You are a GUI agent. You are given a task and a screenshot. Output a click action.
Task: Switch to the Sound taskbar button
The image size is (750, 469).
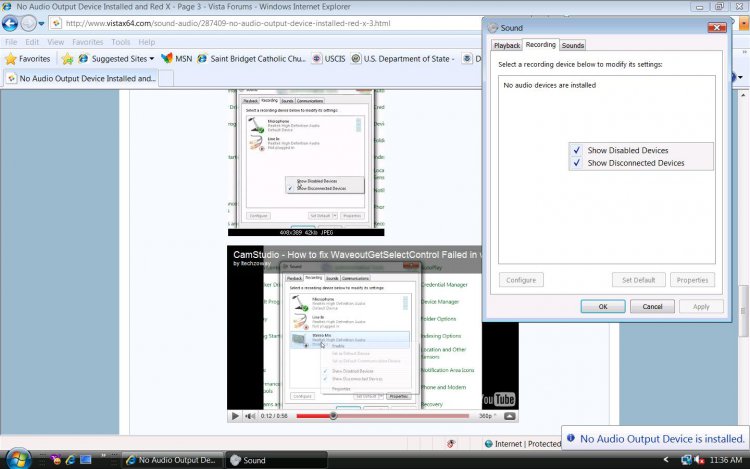tap(276, 460)
